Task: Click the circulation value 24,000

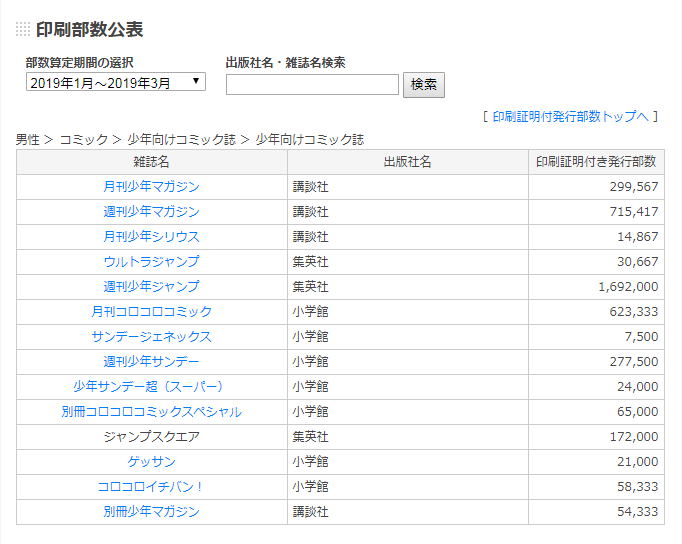Action: click(638, 387)
